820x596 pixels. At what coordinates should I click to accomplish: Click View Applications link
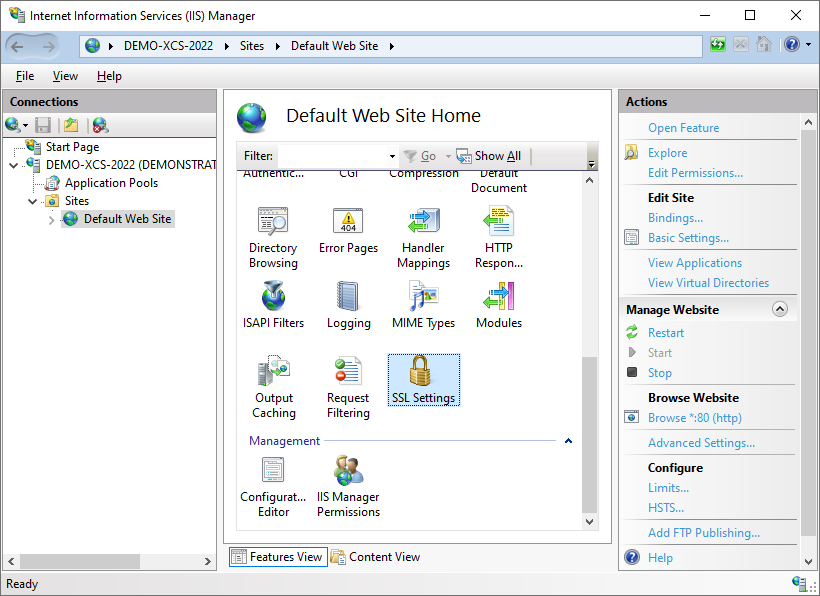point(694,262)
